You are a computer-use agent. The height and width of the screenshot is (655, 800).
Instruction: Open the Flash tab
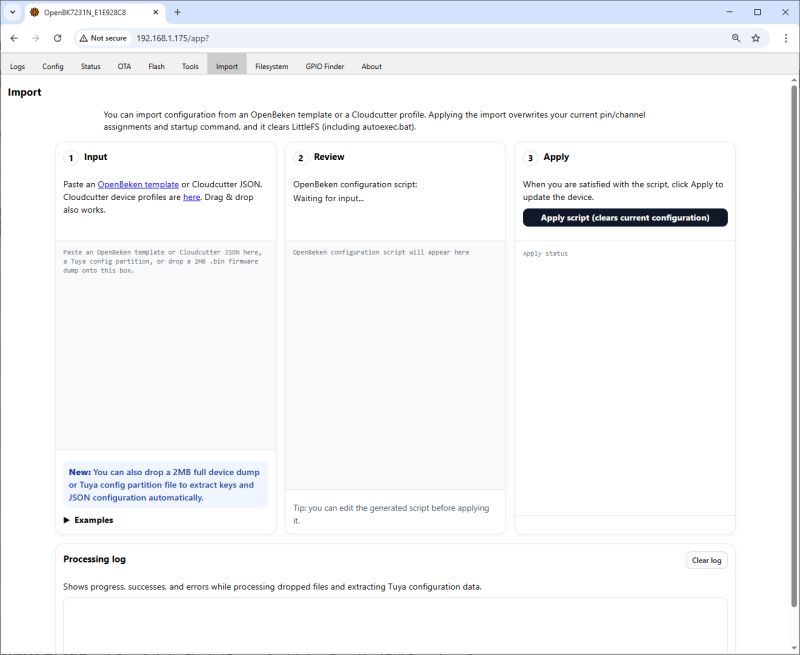157,66
